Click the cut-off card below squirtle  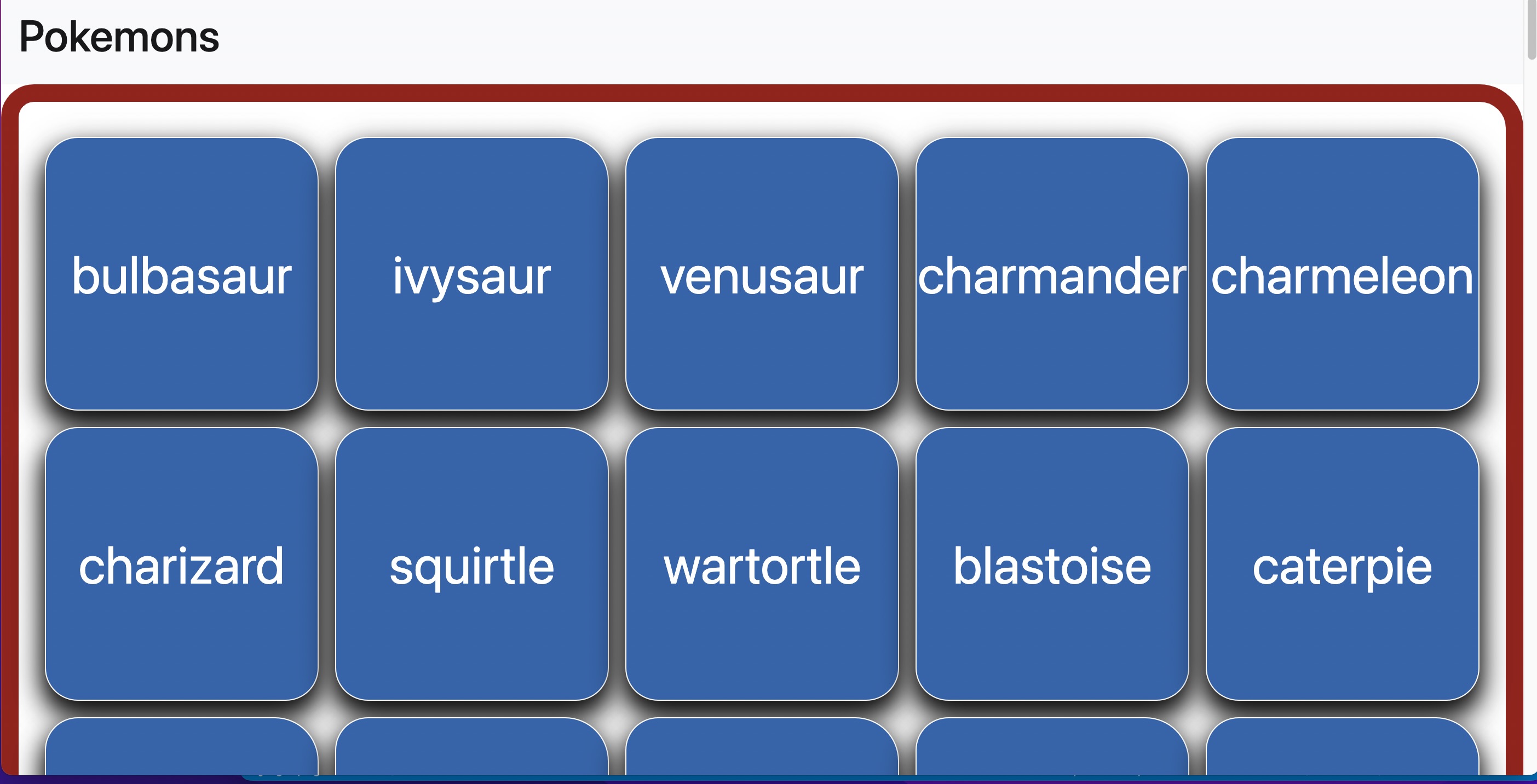[471, 746]
